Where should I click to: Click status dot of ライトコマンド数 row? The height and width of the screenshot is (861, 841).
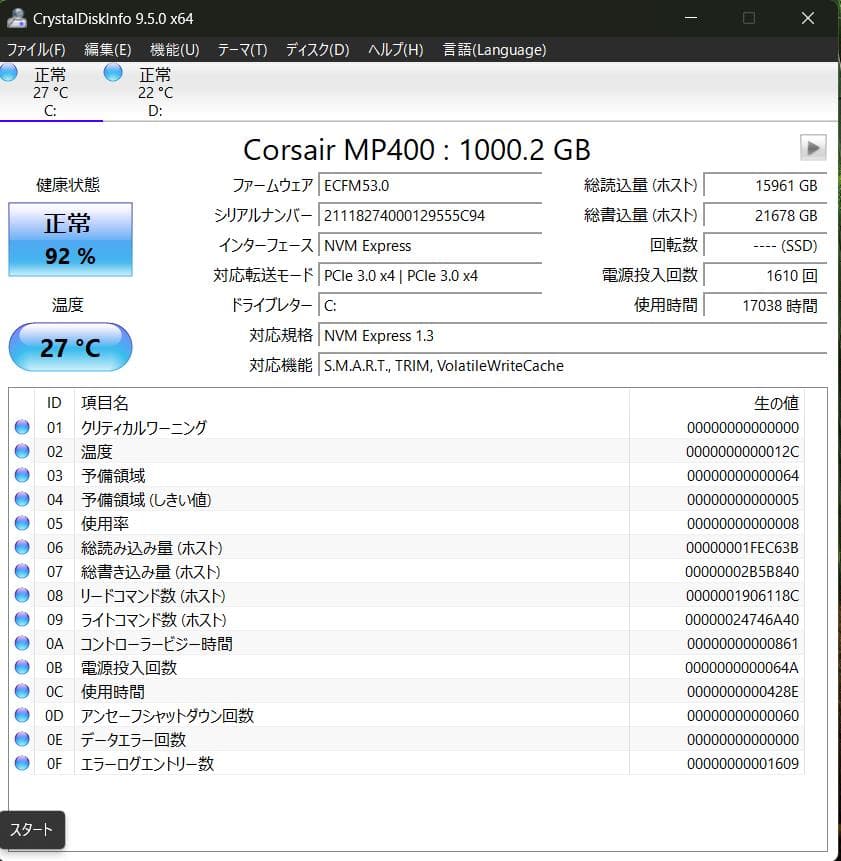(x=22, y=619)
